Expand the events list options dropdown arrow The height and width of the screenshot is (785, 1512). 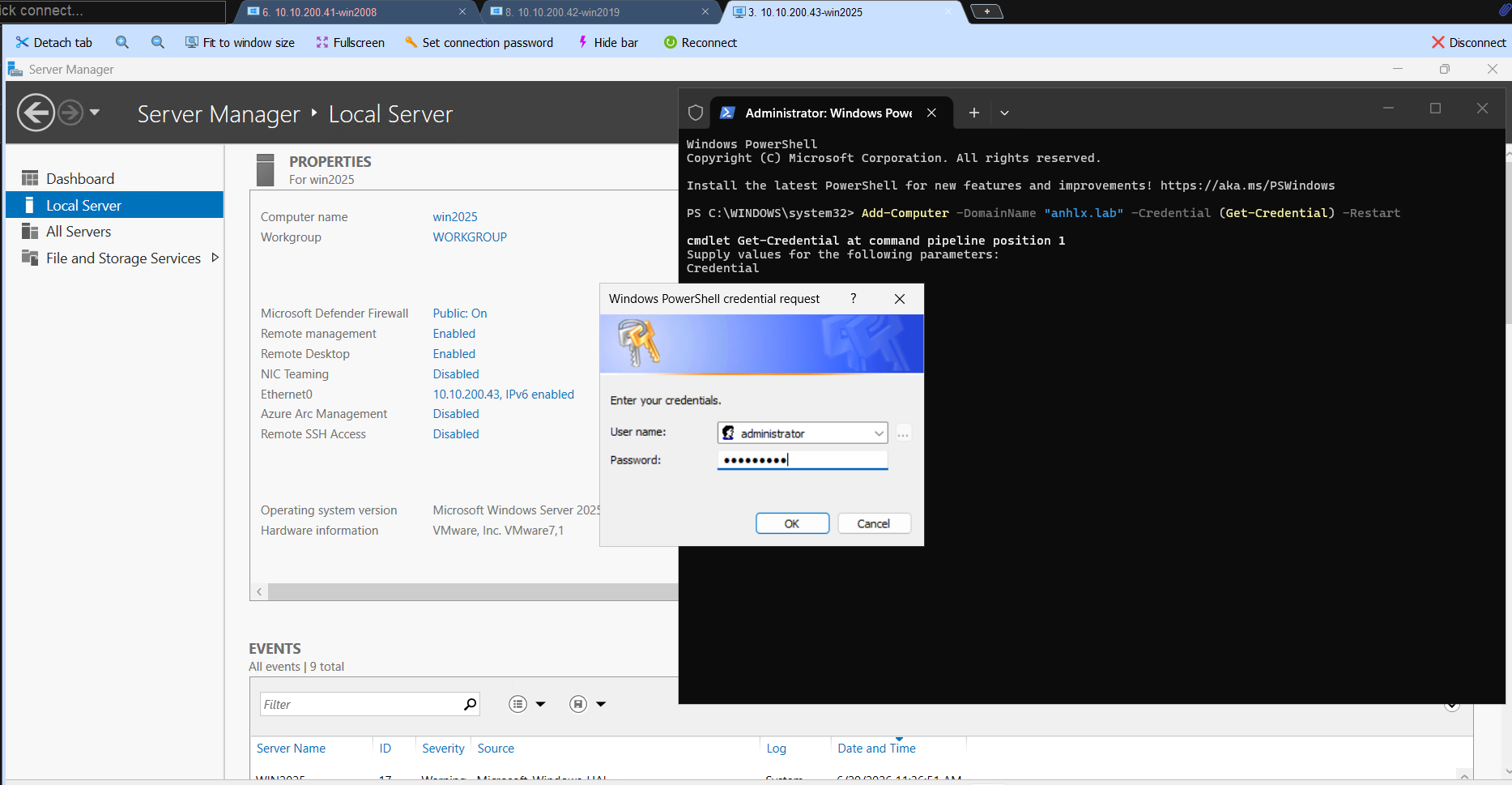[x=541, y=704]
